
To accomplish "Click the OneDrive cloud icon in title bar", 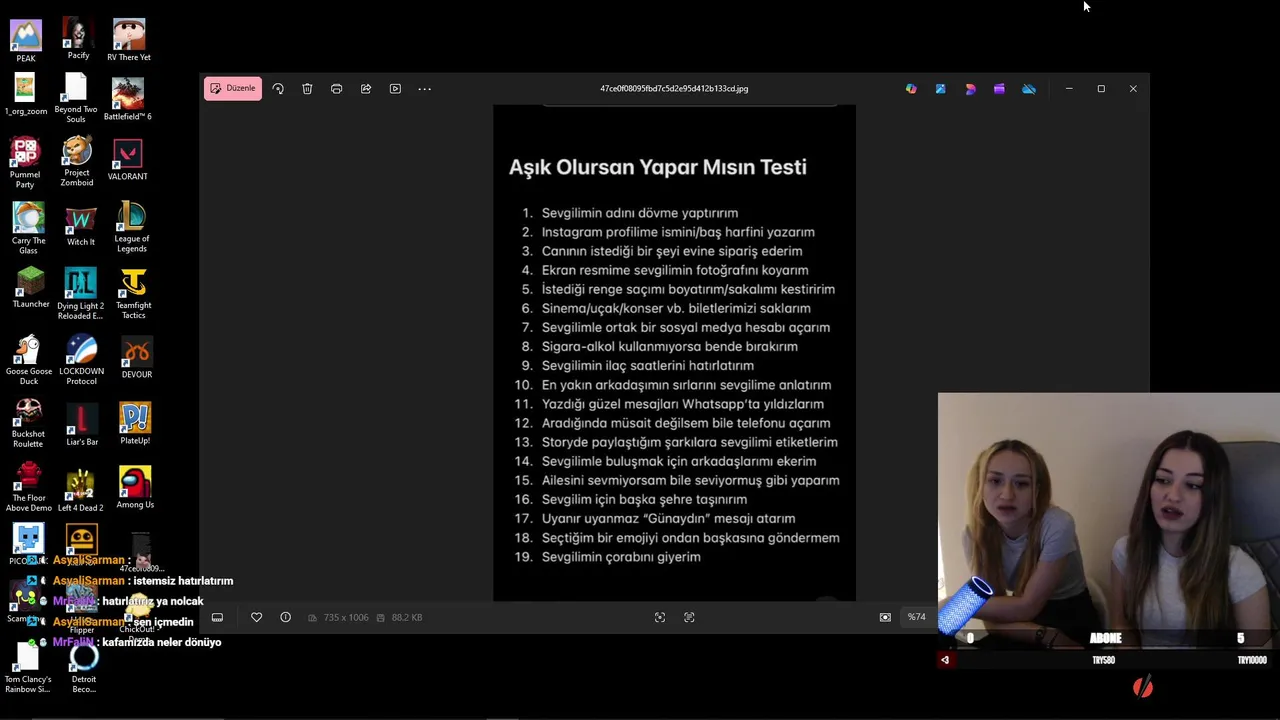I will click(1029, 89).
